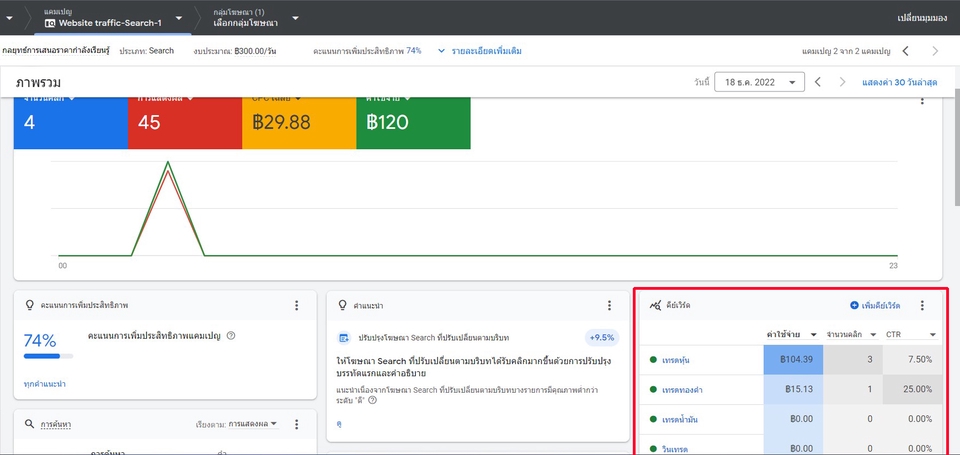Open three-dot menu on recommendations card

609,305
